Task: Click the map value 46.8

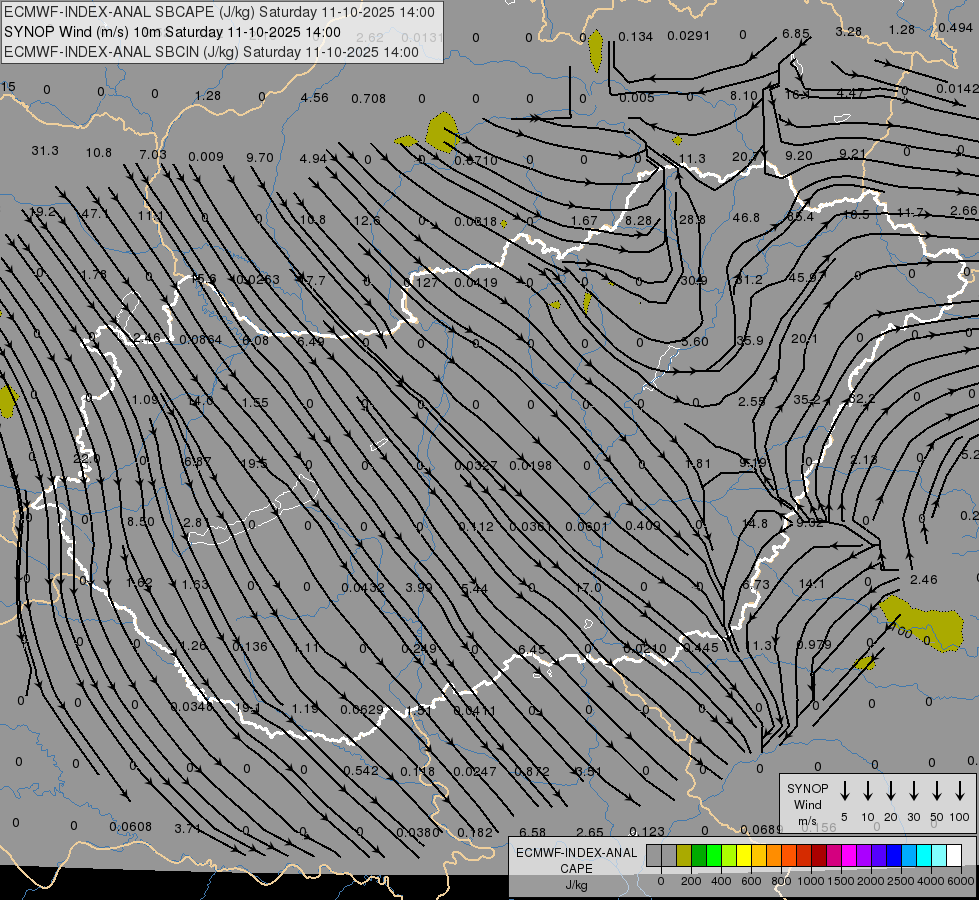Action: point(746,217)
